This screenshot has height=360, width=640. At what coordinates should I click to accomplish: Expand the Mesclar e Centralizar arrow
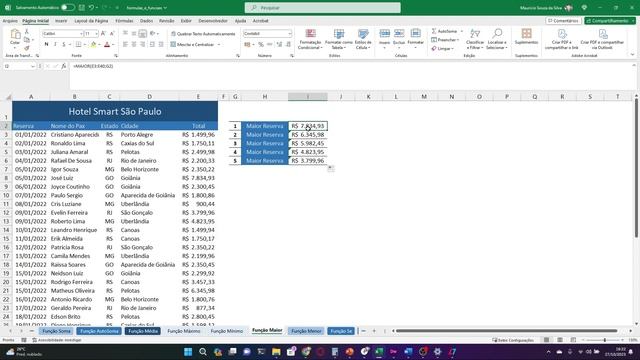(219, 44)
